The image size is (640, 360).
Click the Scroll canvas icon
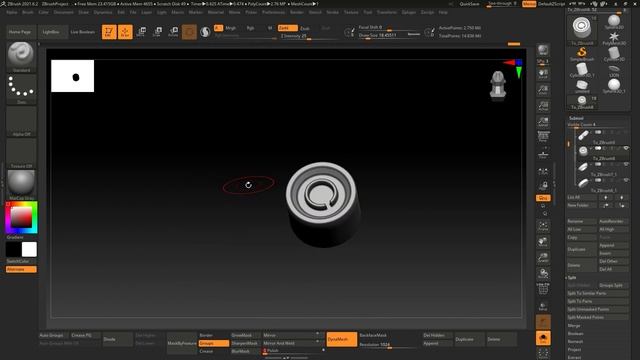tap(543, 74)
